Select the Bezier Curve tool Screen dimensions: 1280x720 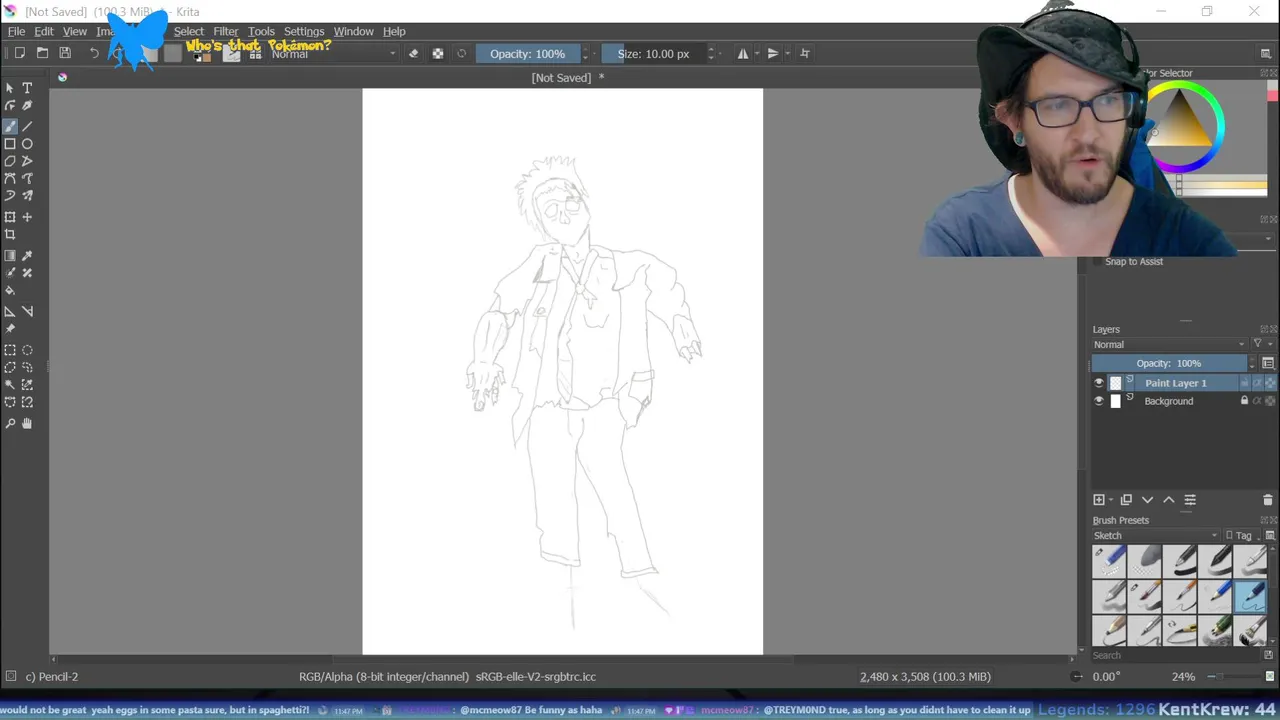10,179
